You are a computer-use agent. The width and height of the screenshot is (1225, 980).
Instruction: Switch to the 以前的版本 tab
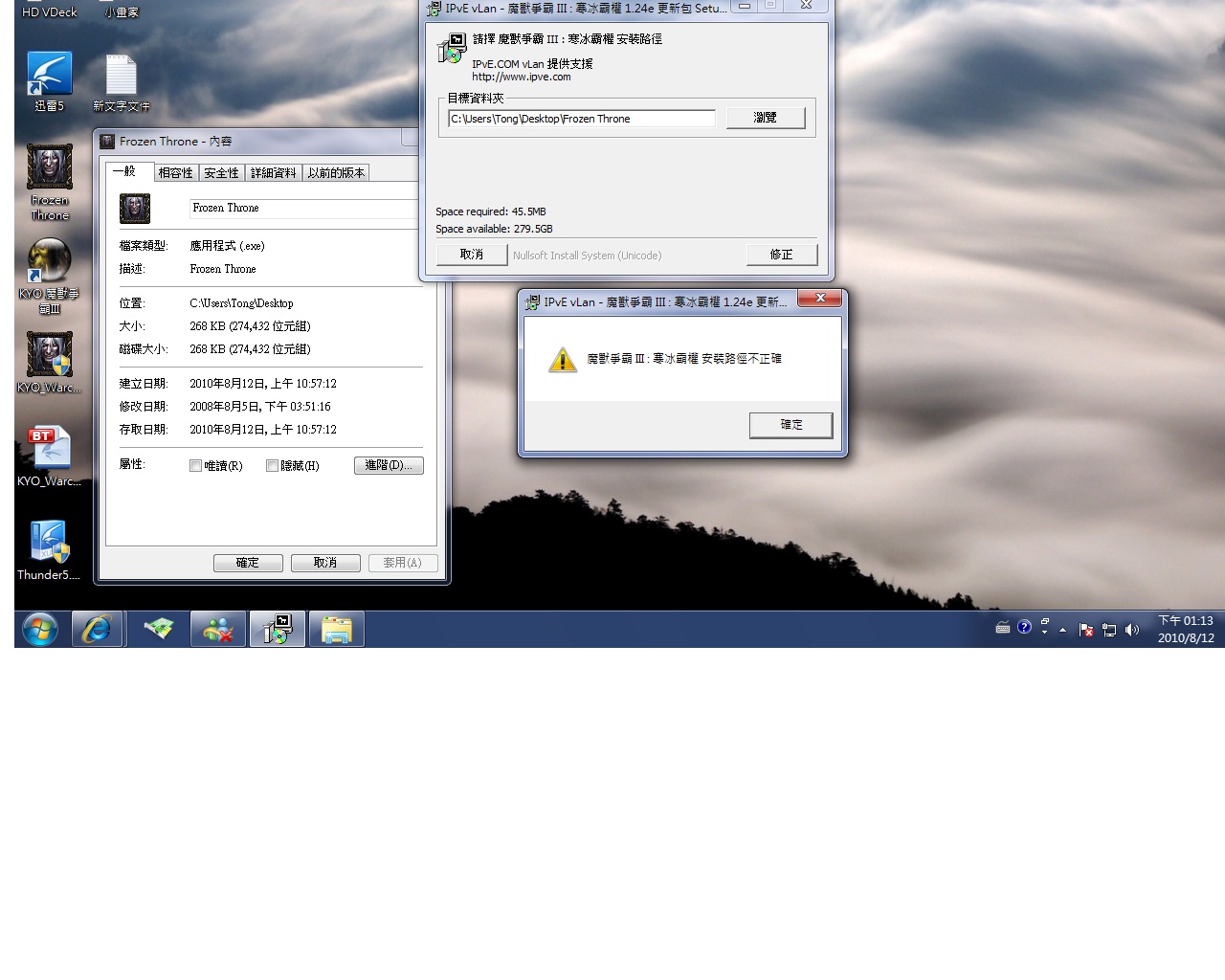(336, 173)
